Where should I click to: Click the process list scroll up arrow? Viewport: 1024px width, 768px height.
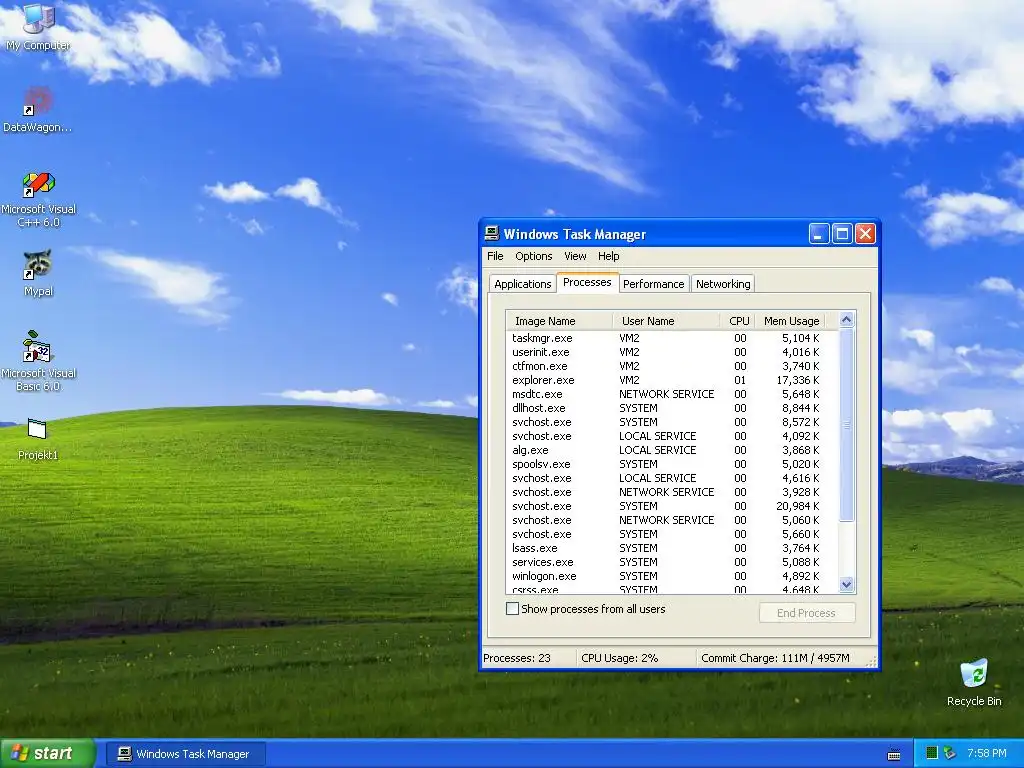coord(846,319)
